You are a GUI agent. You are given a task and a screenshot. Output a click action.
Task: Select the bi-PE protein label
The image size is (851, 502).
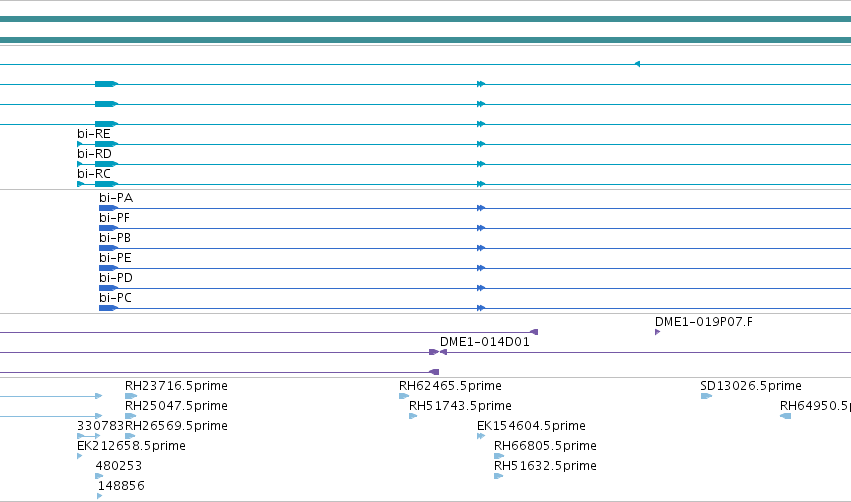(115, 258)
